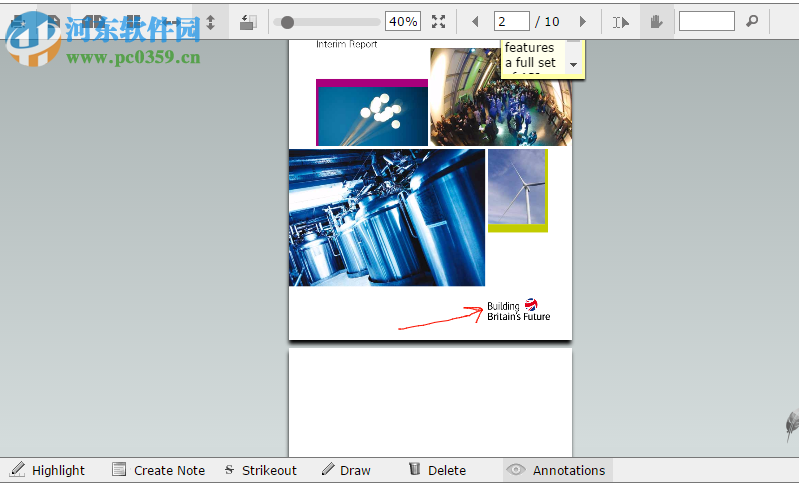Click the 'Interim Report' title text

pyautogui.click(x=347, y=44)
